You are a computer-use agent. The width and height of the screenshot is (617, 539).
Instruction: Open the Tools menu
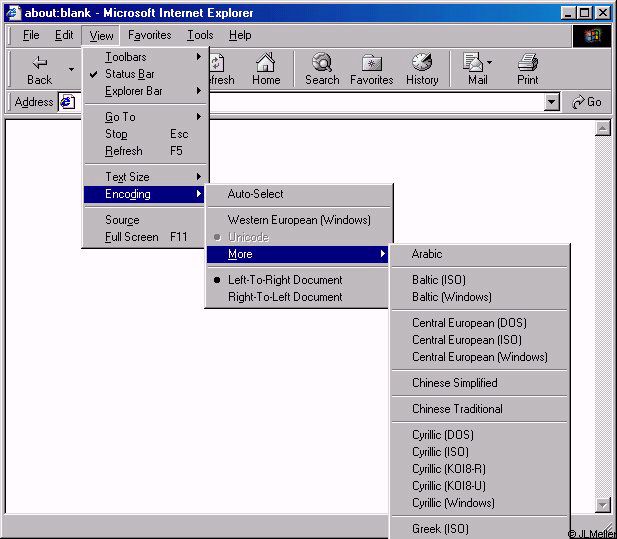coord(200,35)
